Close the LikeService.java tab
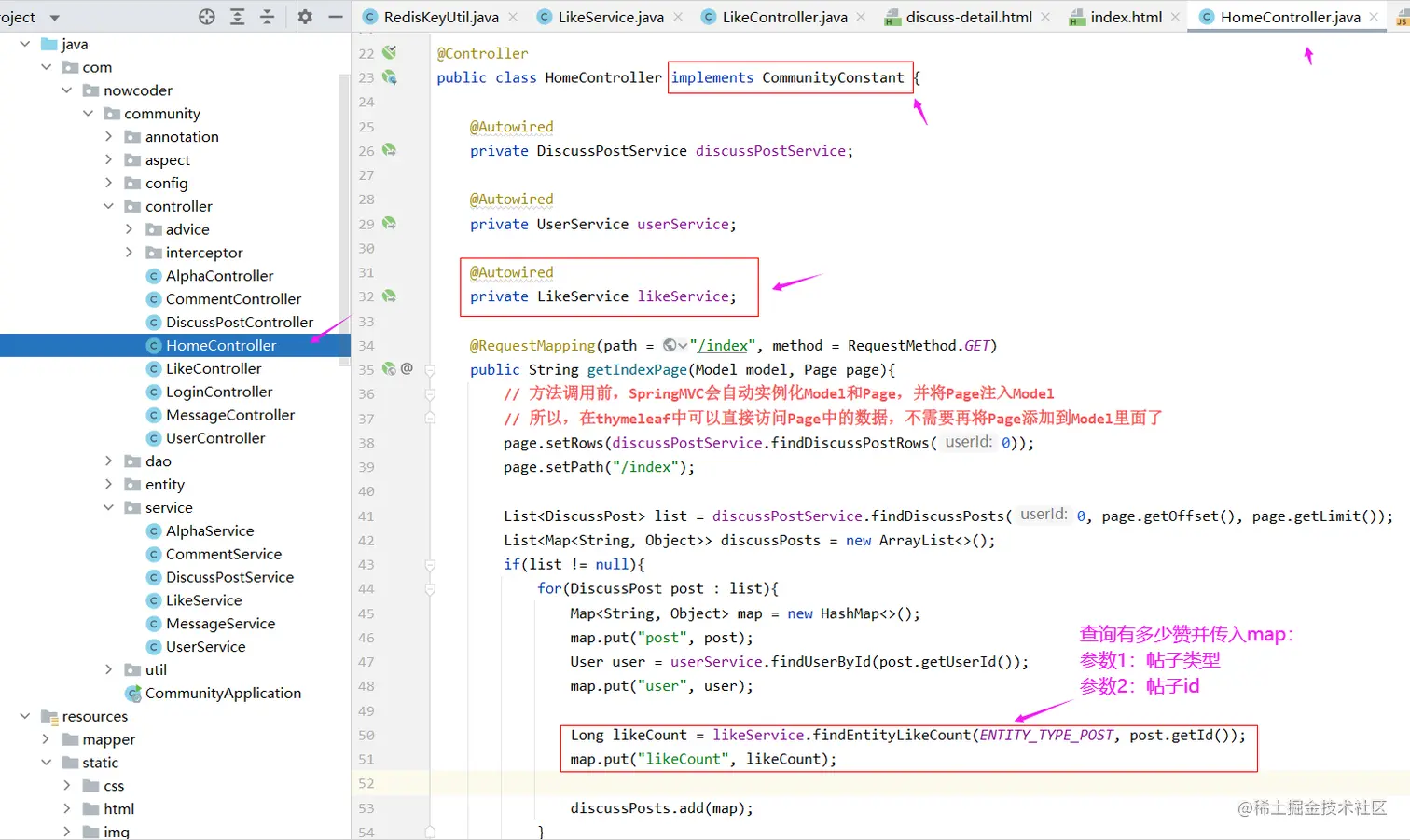The image size is (1410, 840). coord(678,17)
